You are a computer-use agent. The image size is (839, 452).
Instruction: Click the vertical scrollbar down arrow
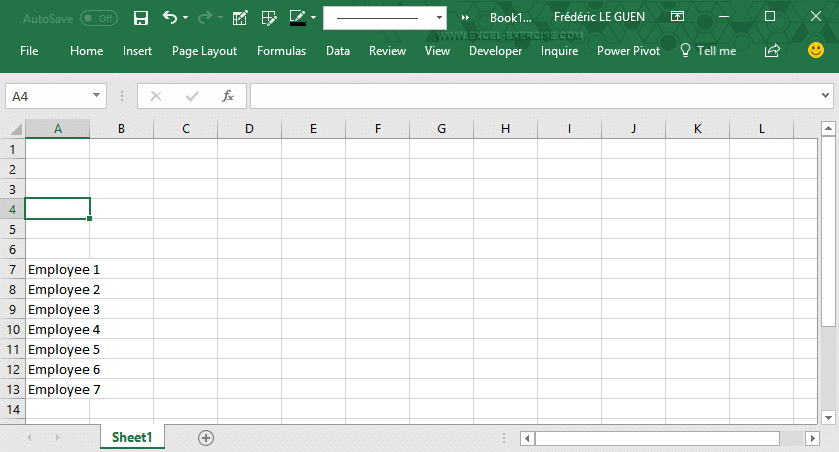[828, 418]
